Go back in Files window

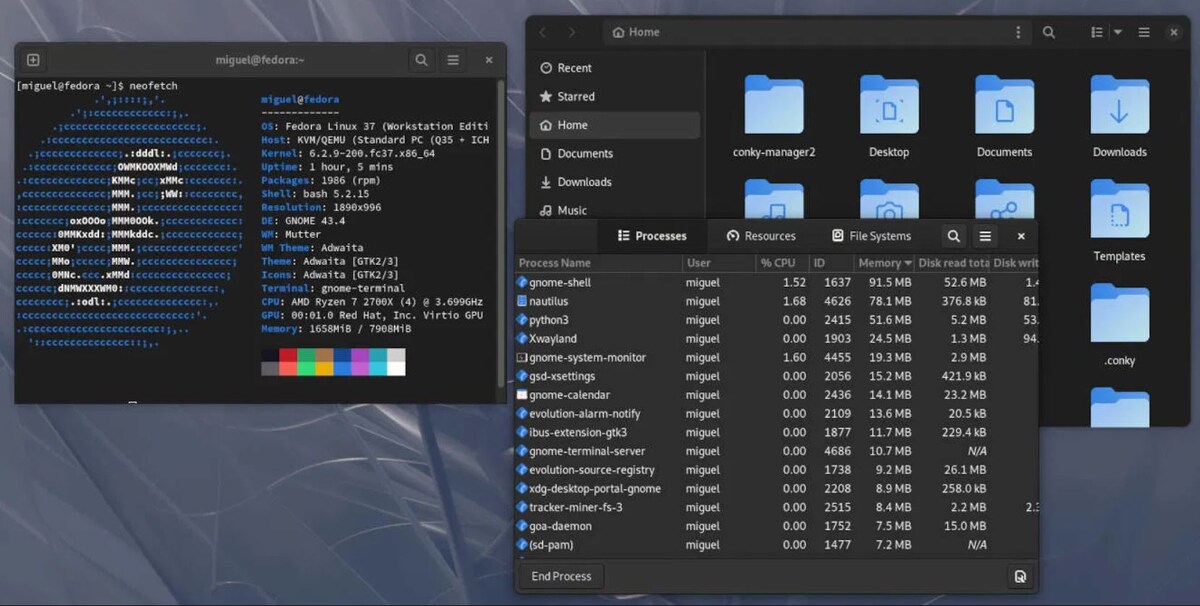point(543,32)
